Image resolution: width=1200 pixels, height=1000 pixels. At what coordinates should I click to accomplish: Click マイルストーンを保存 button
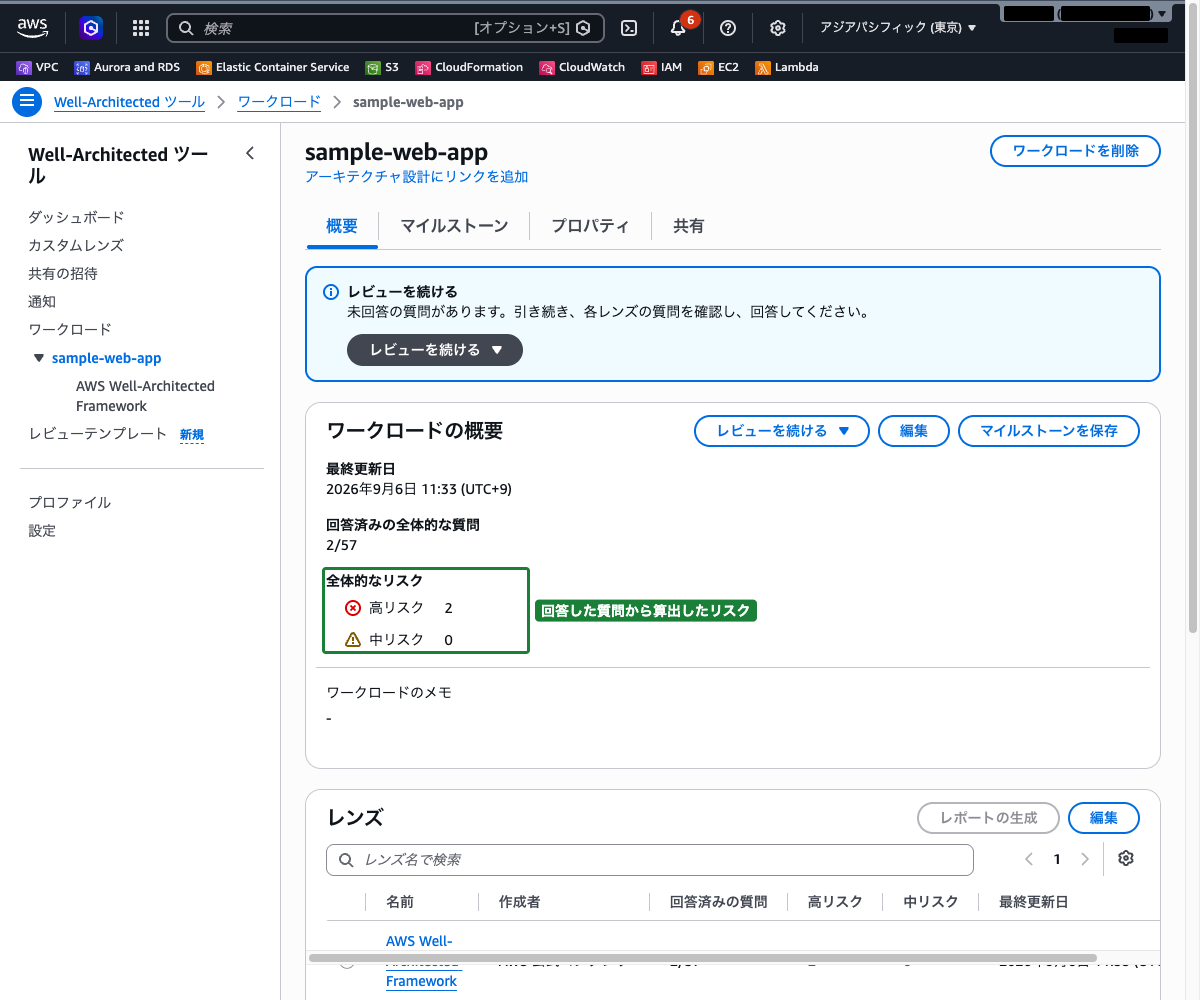click(1049, 431)
